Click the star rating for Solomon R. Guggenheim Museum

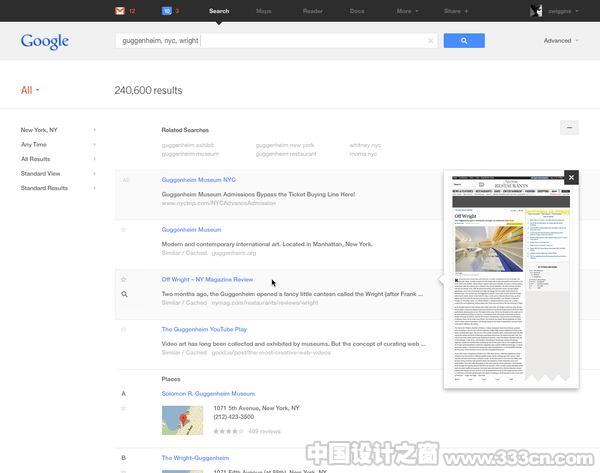tap(228, 431)
